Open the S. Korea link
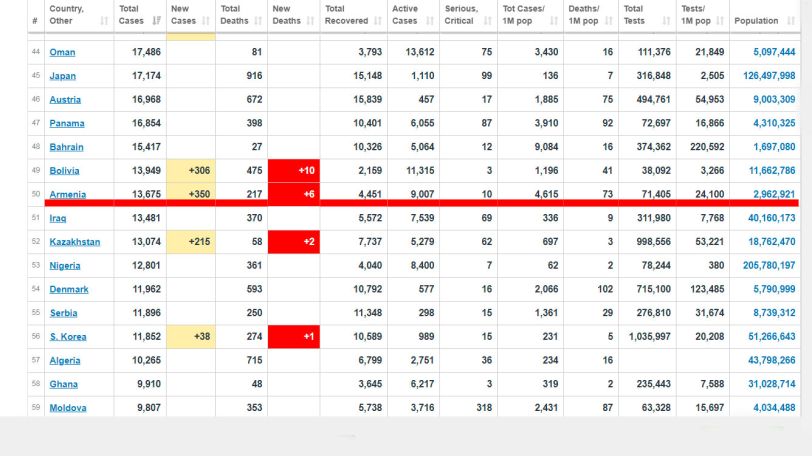This screenshot has height=456, width=812. [68, 337]
